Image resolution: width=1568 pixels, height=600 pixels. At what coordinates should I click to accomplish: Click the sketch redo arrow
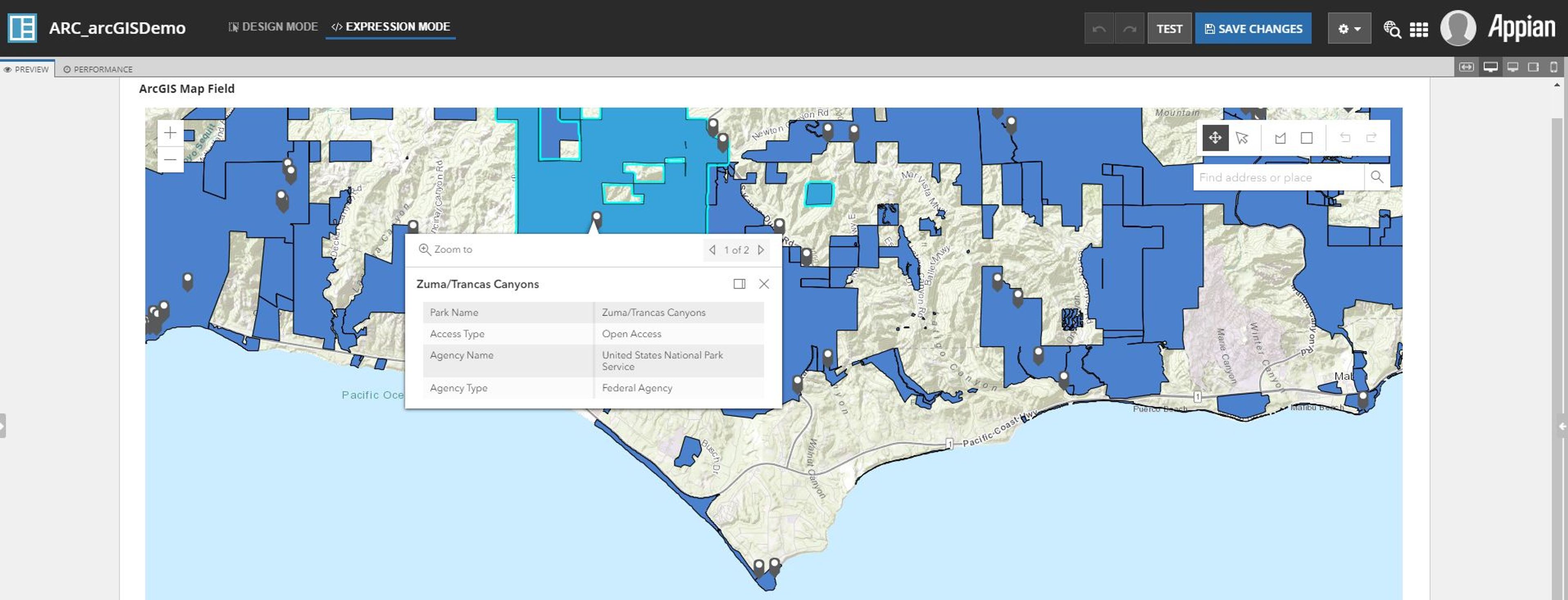pyautogui.click(x=1372, y=138)
